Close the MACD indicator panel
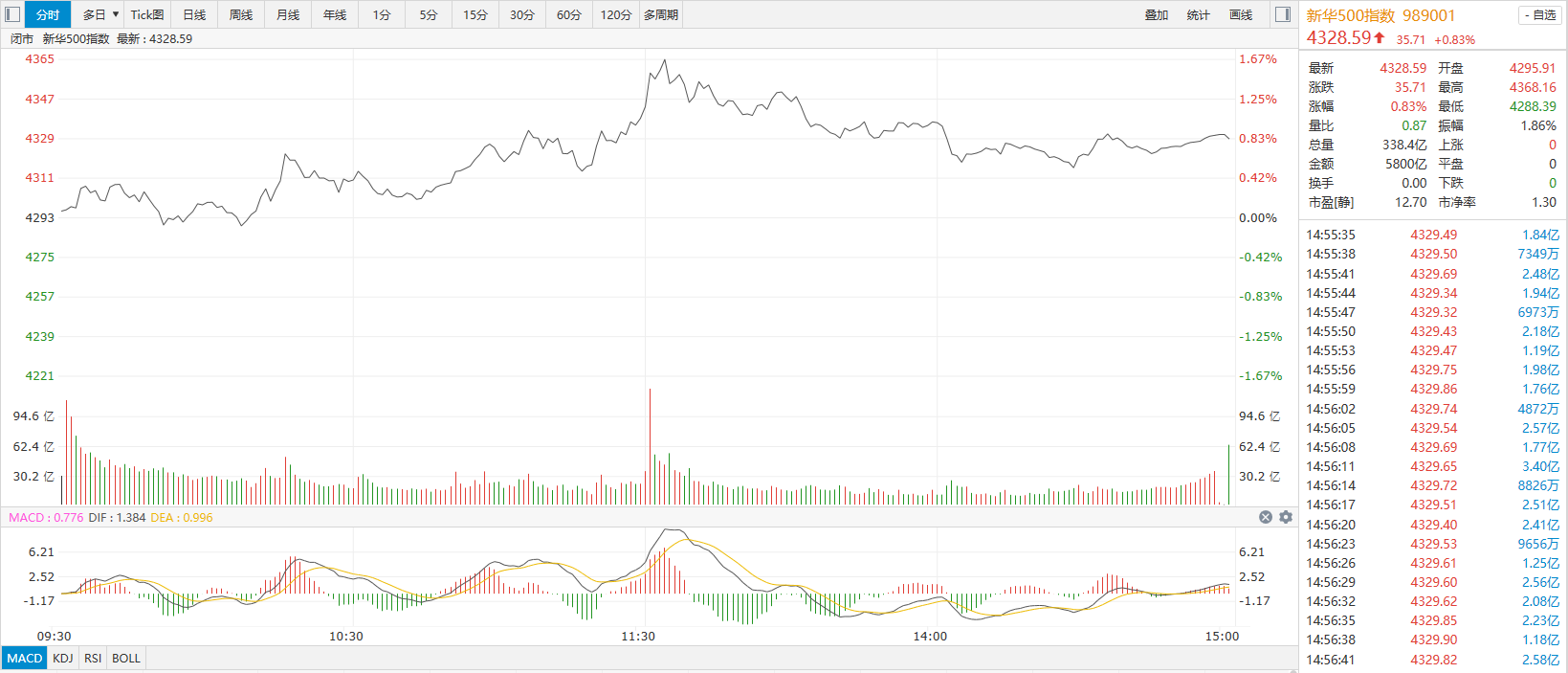This screenshot has height=673, width=1568. tap(1266, 517)
